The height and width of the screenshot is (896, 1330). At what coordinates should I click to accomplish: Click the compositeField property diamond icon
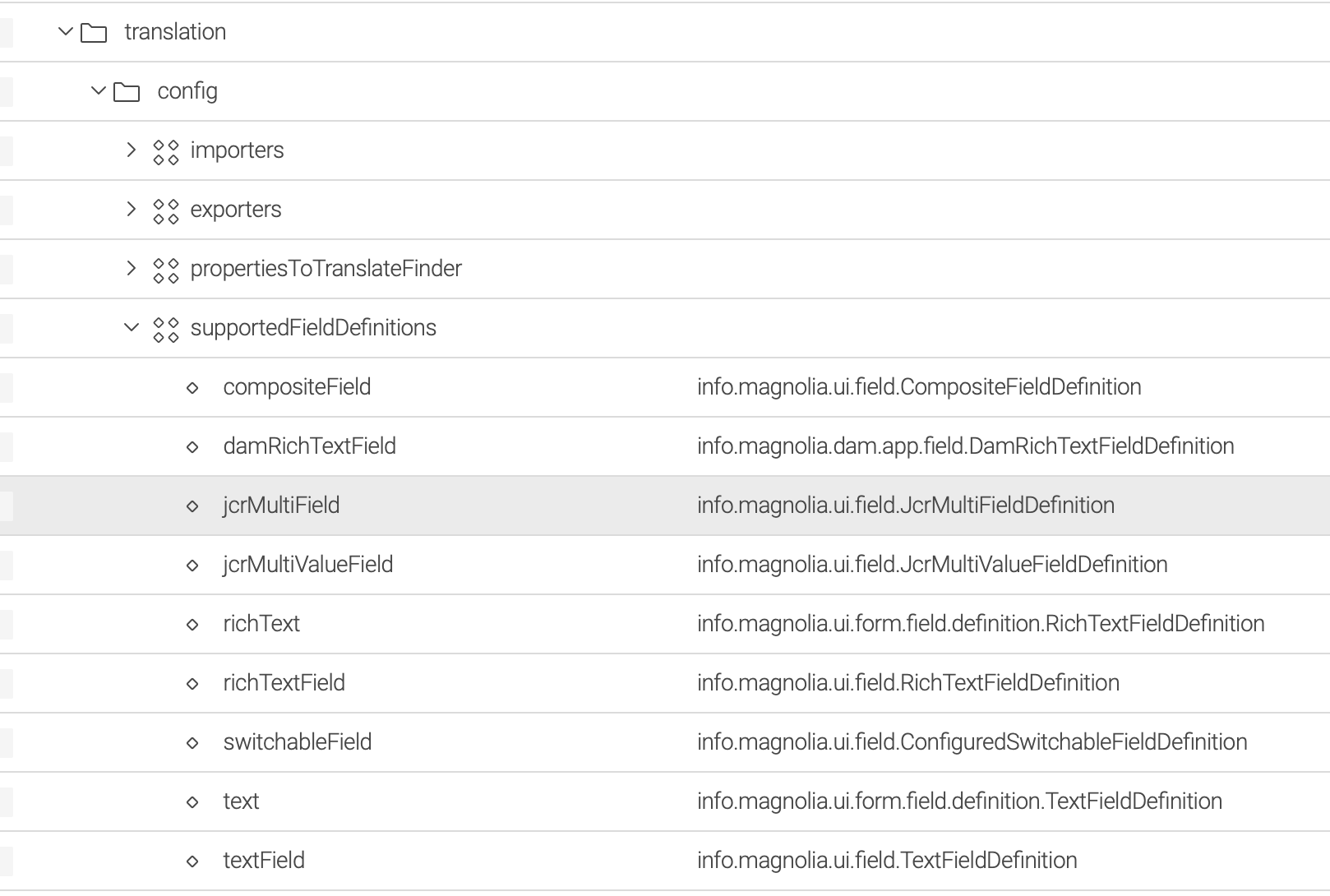pyautogui.click(x=193, y=387)
